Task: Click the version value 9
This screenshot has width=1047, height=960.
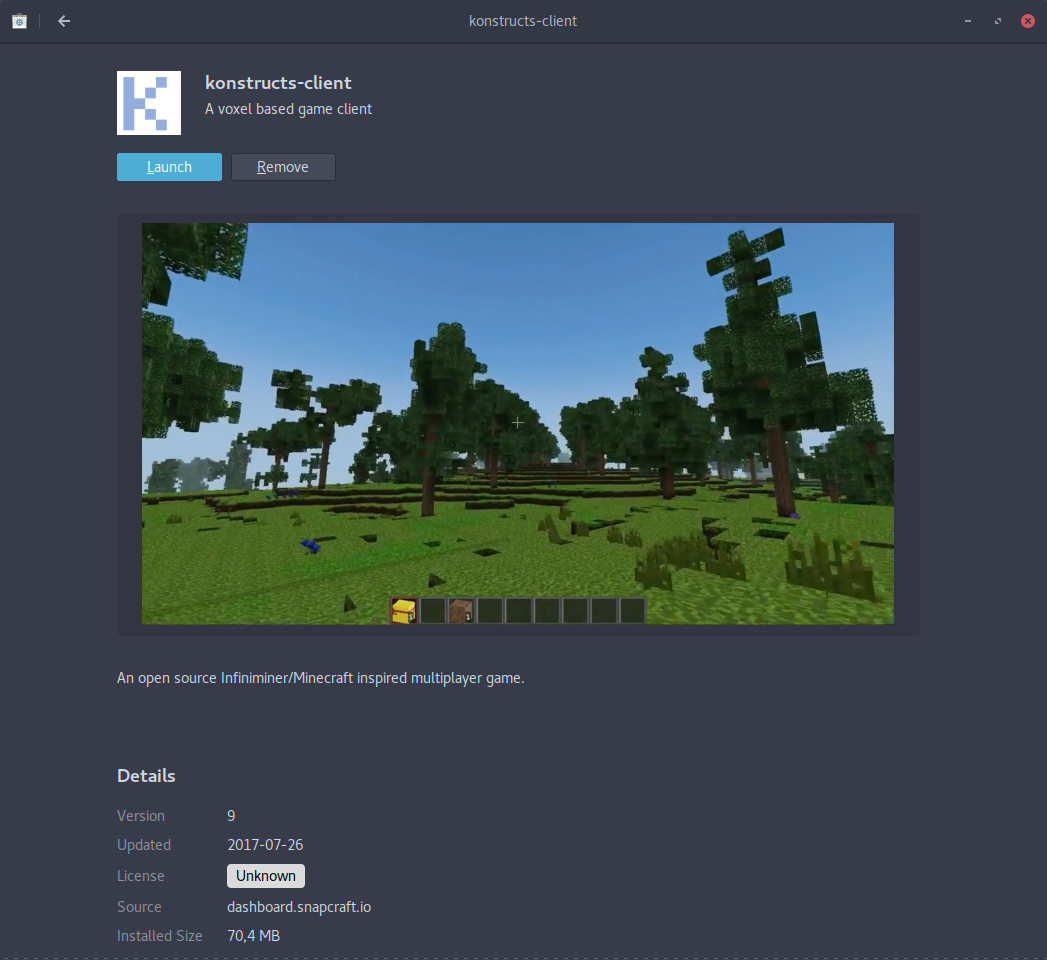Action: tap(231, 816)
